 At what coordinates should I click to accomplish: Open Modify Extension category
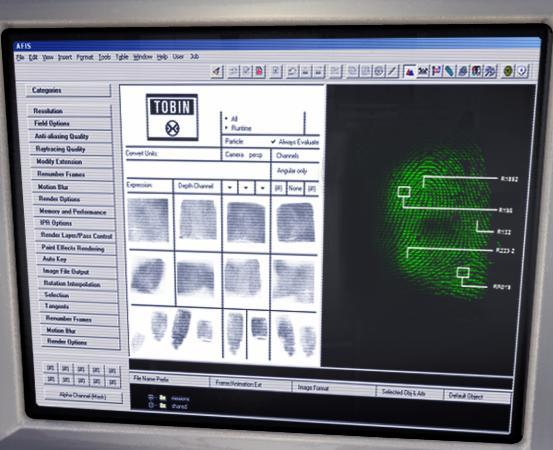[x=73, y=162]
